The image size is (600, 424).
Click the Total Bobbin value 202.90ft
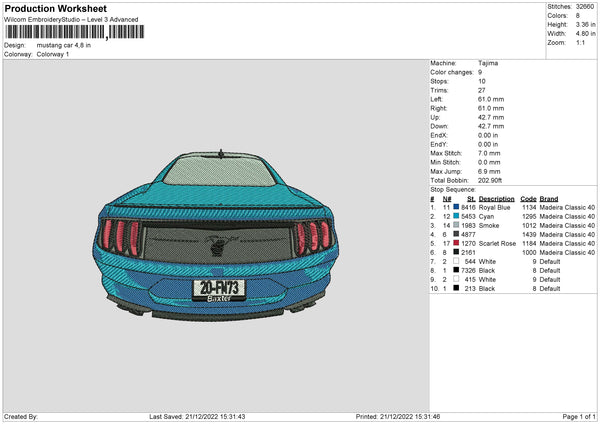[x=490, y=180]
